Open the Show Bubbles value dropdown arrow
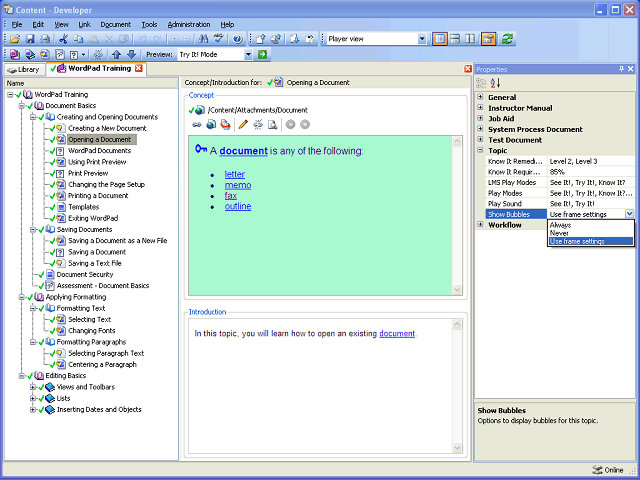The width and height of the screenshot is (640, 480). [x=629, y=214]
